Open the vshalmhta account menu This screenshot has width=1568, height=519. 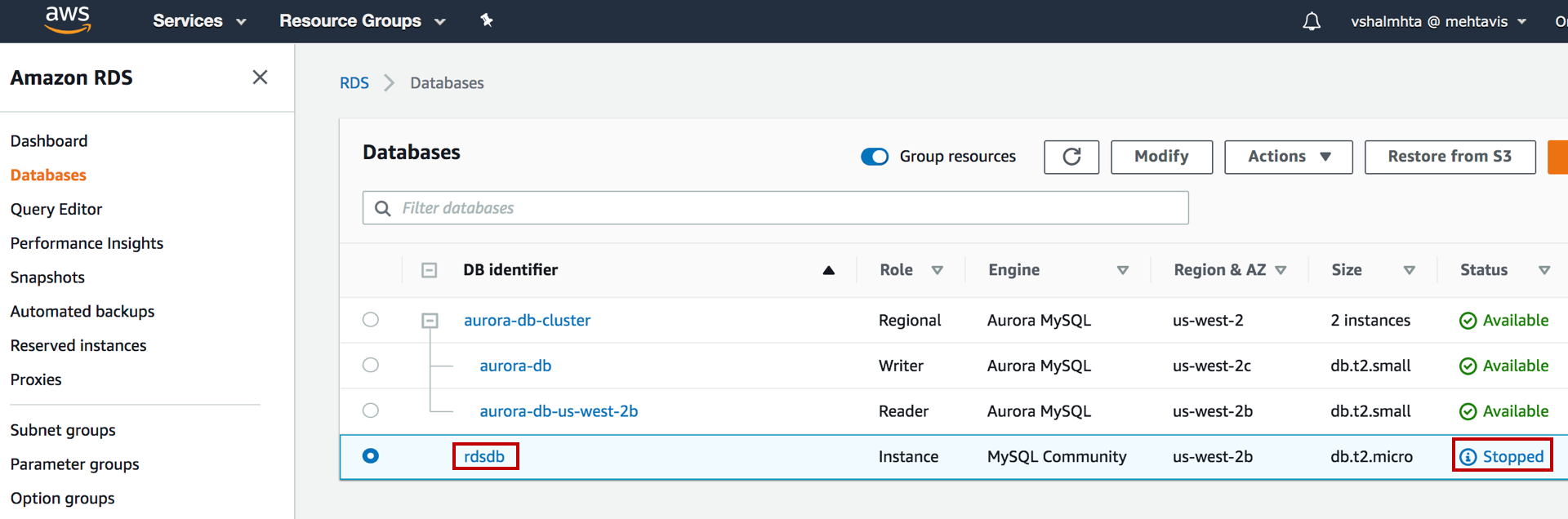[1438, 21]
